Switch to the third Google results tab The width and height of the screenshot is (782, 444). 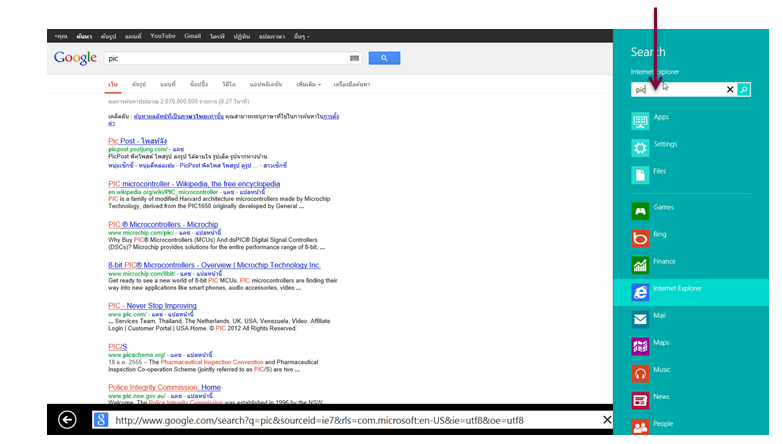(x=168, y=84)
